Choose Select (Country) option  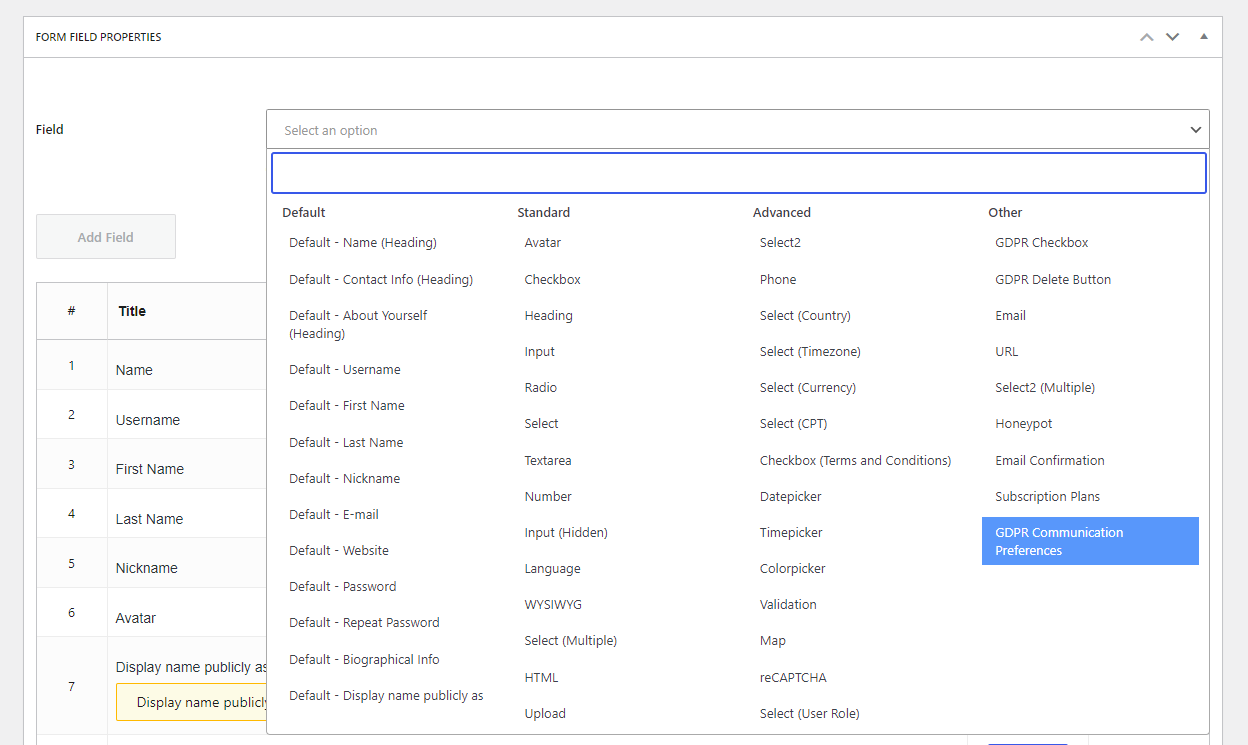point(805,316)
